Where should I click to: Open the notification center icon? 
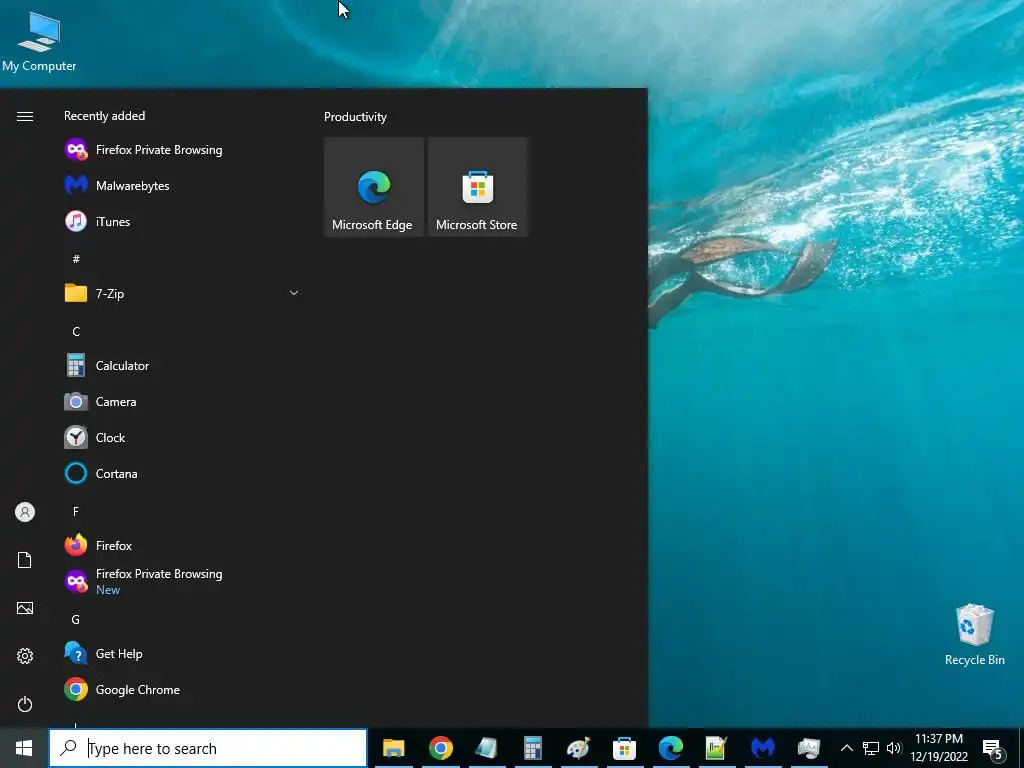(x=993, y=749)
